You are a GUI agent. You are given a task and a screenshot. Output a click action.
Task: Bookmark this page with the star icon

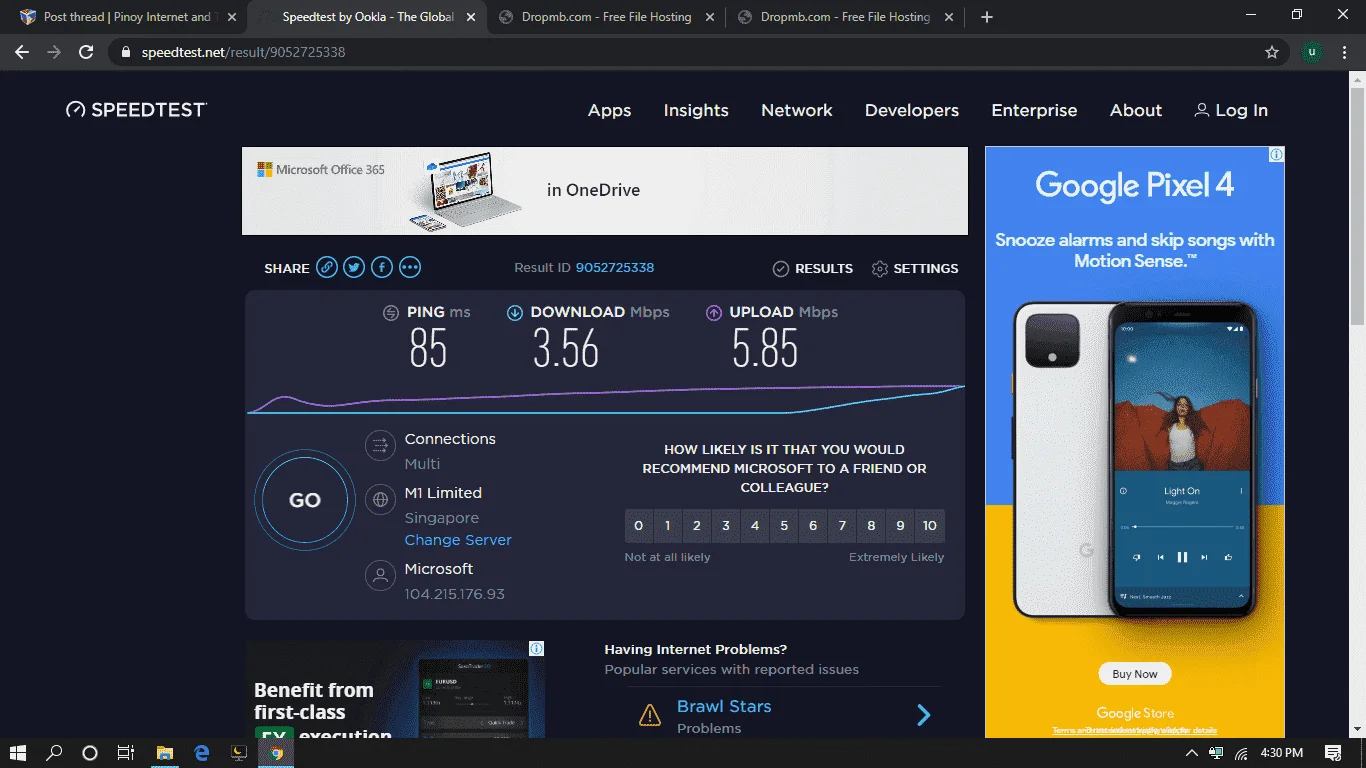(x=1272, y=52)
